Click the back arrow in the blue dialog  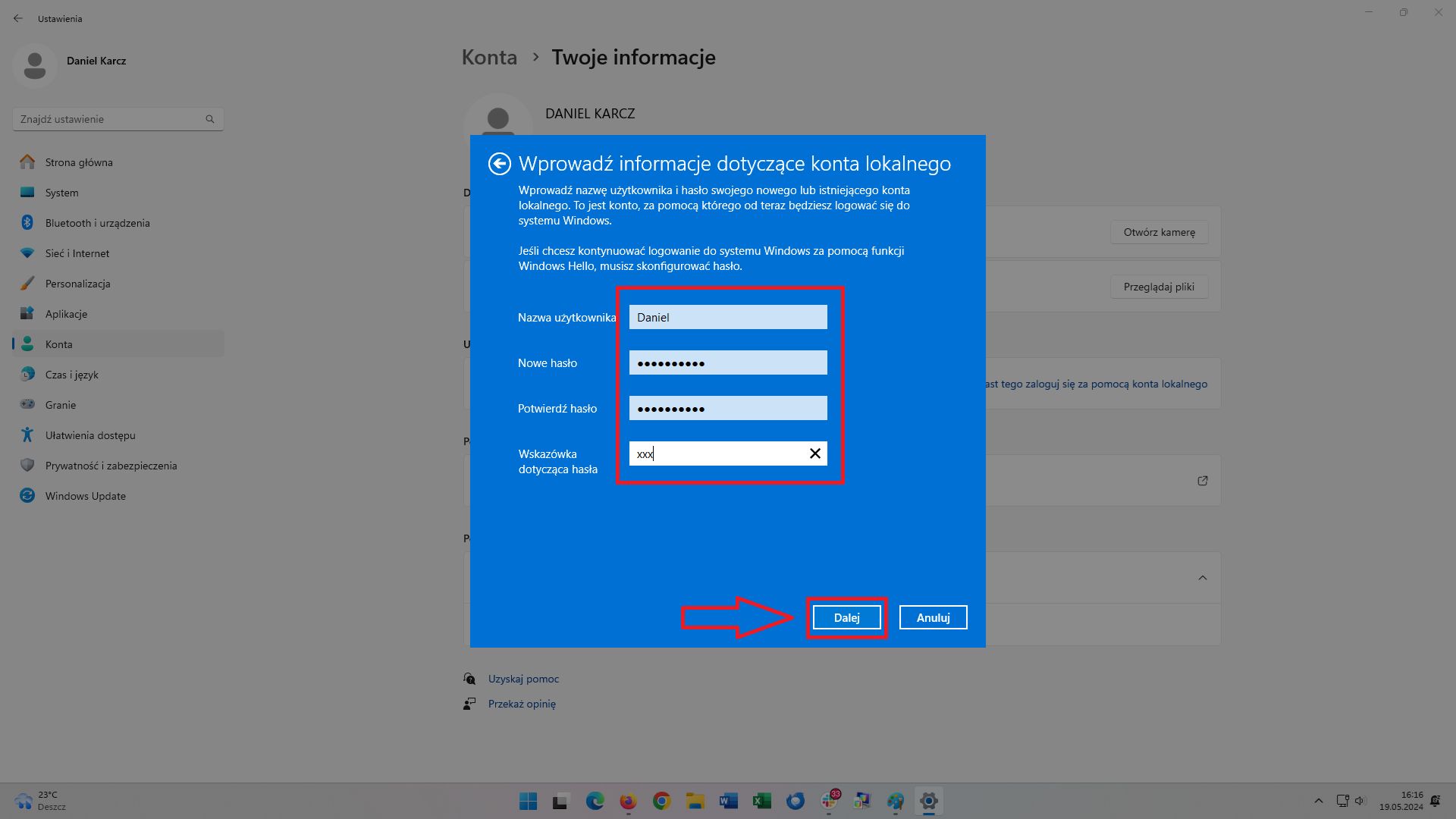(500, 163)
